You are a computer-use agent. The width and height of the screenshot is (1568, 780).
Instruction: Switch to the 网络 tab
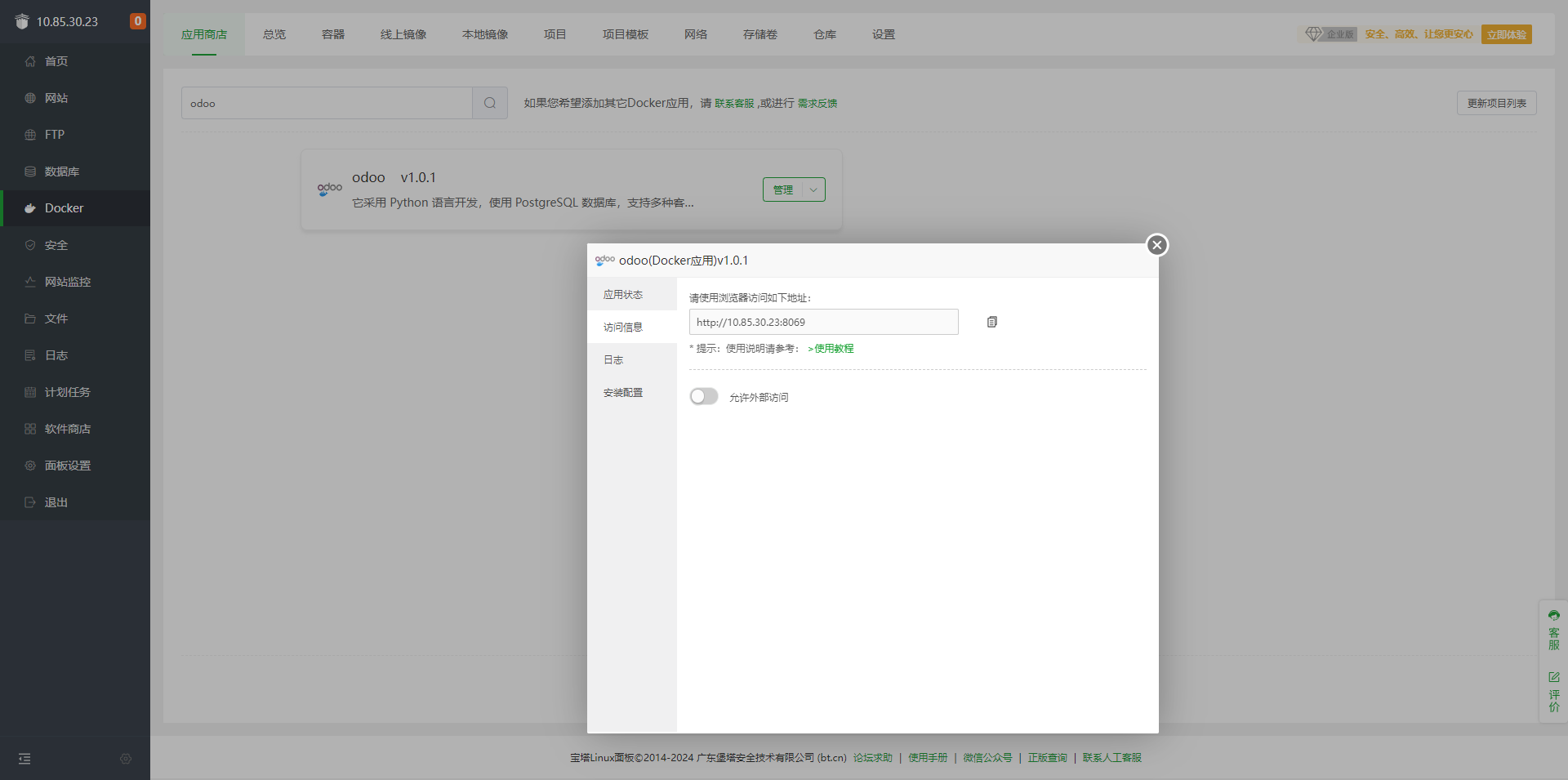(x=696, y=34)
